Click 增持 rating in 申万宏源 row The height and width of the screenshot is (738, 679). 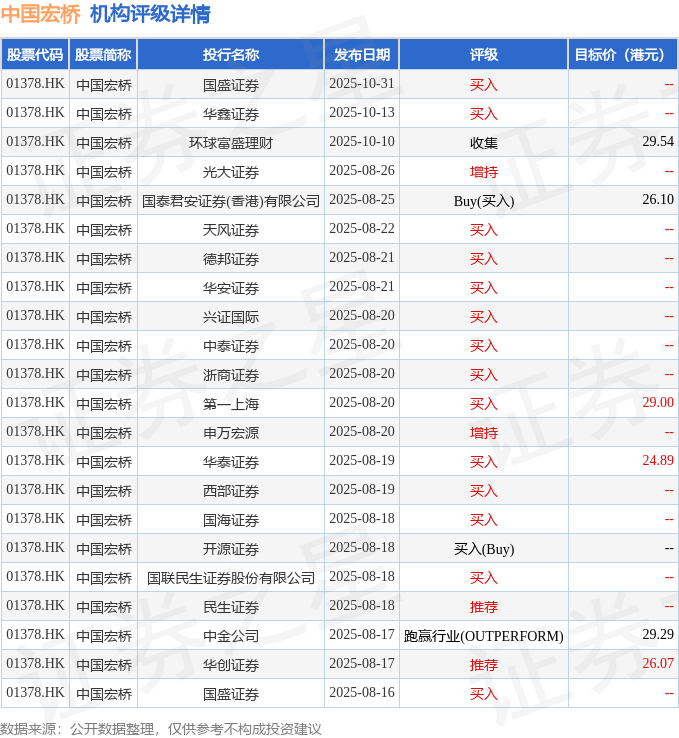coord(484,433)
